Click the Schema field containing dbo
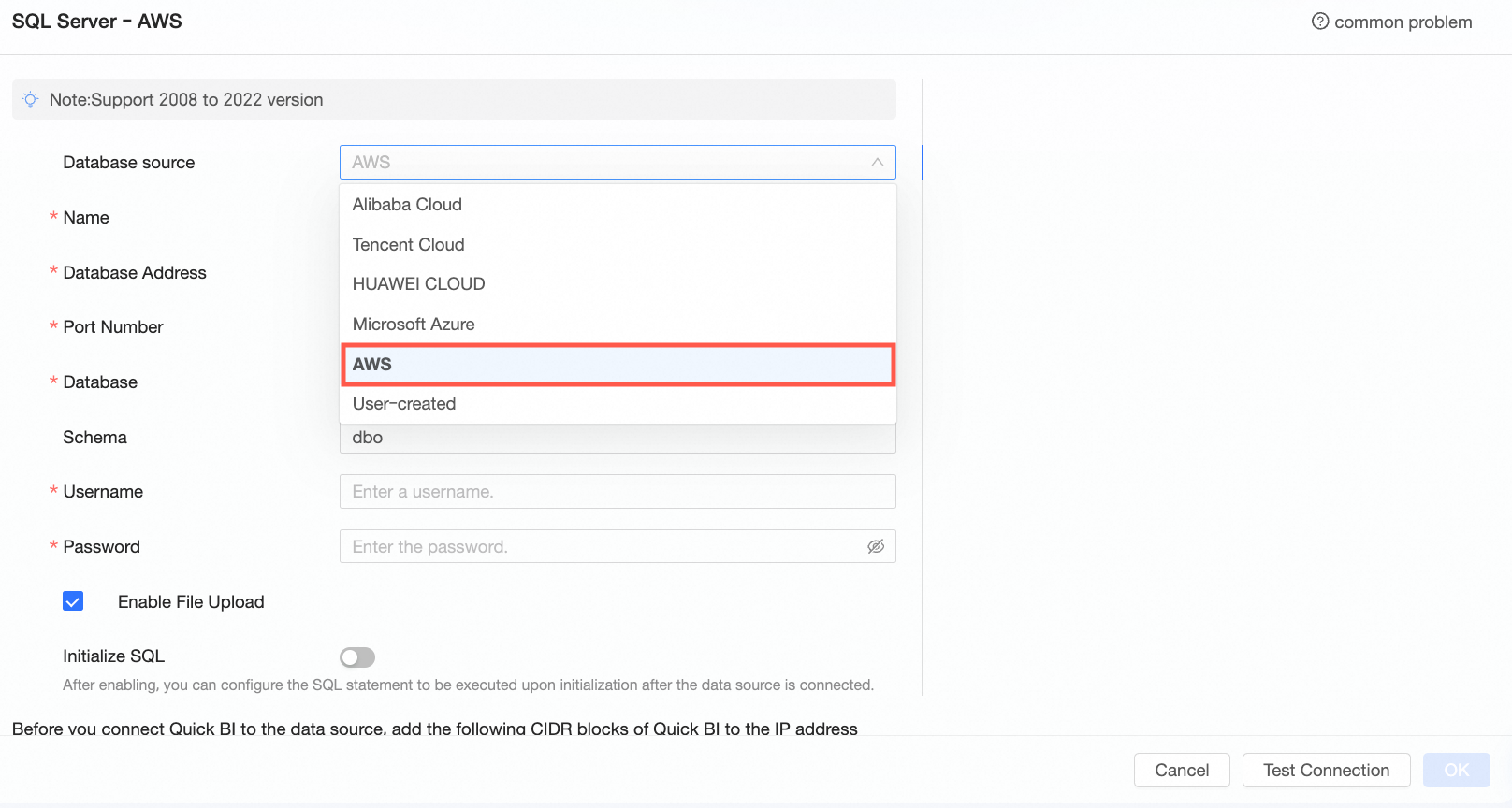The height and width of the screenshot is (808, 1512). point(618,438)
